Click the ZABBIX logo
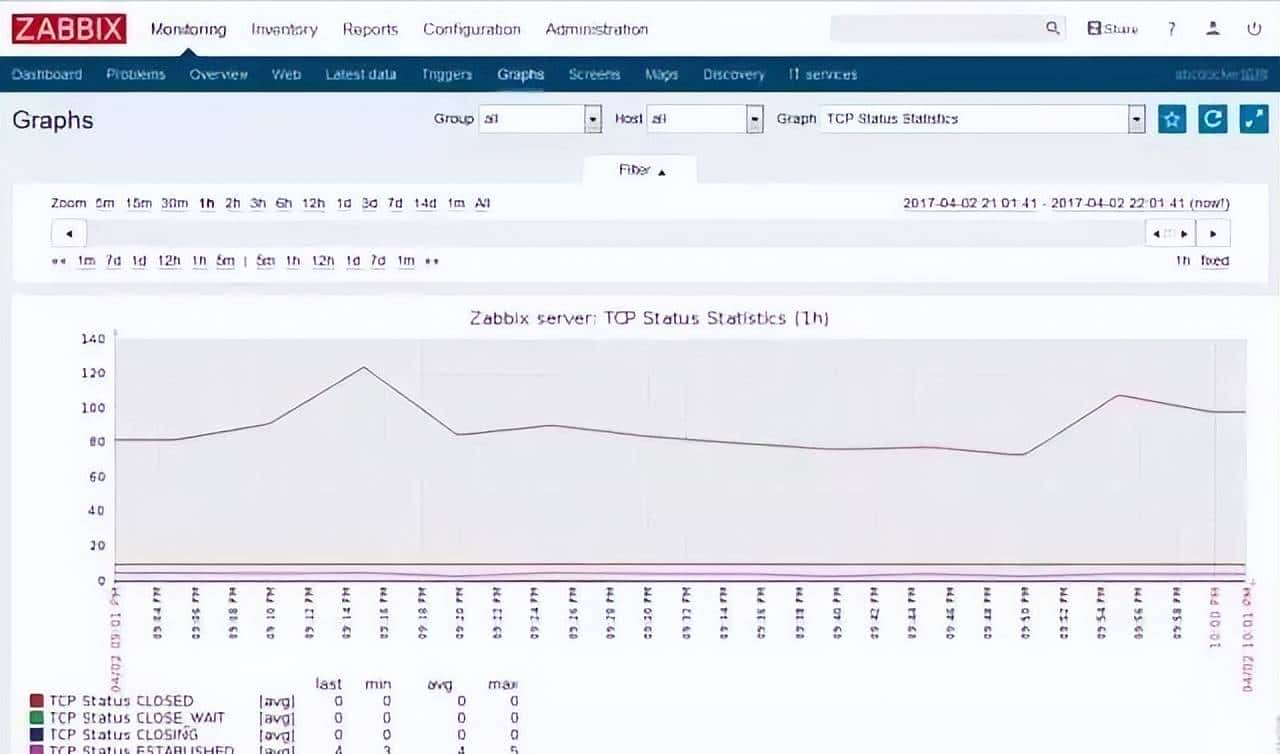1280x754 pixels. pyautogui.click(x=69, y=29)
